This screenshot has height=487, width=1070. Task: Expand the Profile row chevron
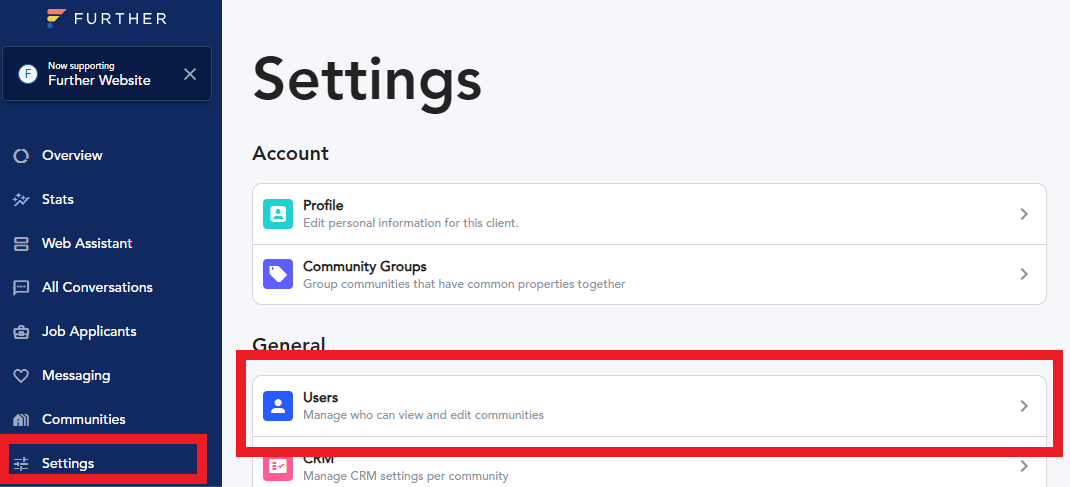(x=1024, y=214)
